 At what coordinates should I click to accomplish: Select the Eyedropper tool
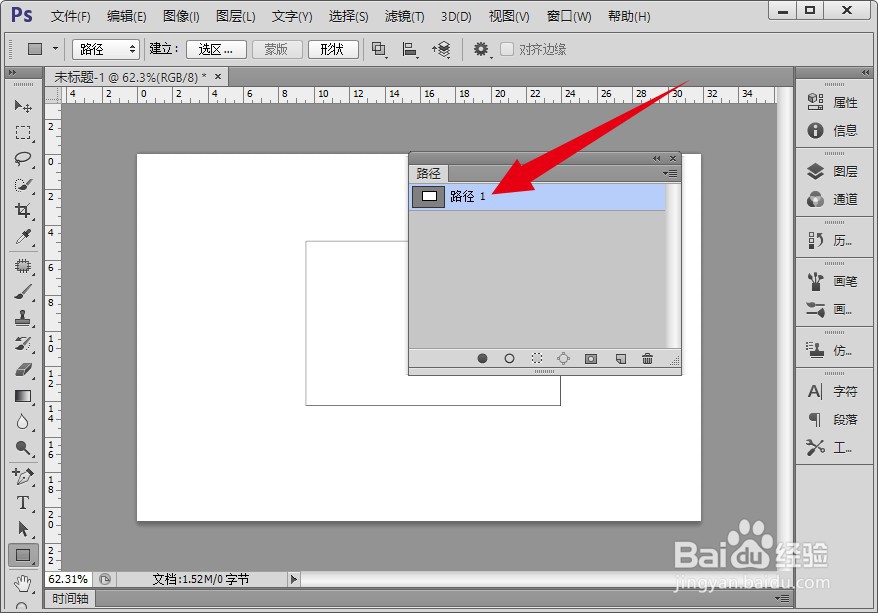click(23, 237)
